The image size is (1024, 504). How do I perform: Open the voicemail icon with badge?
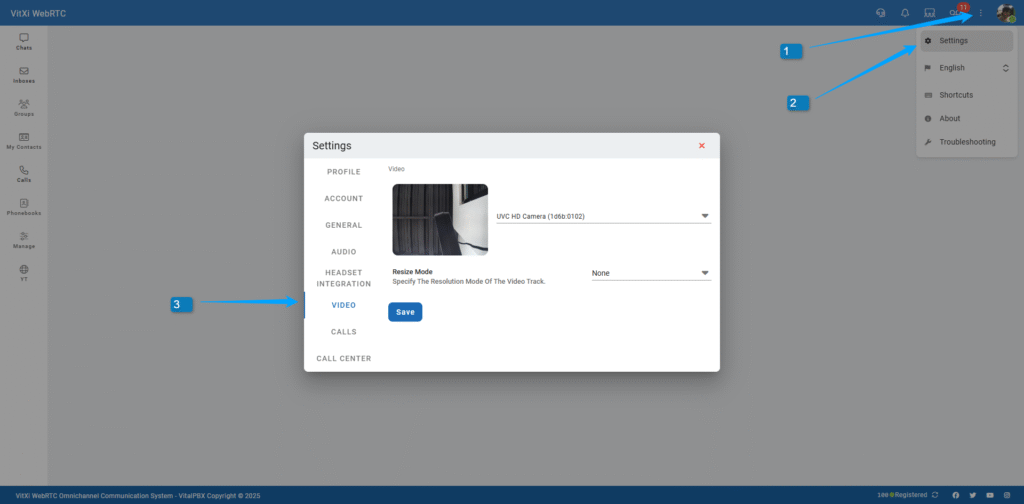pos(957,13)
